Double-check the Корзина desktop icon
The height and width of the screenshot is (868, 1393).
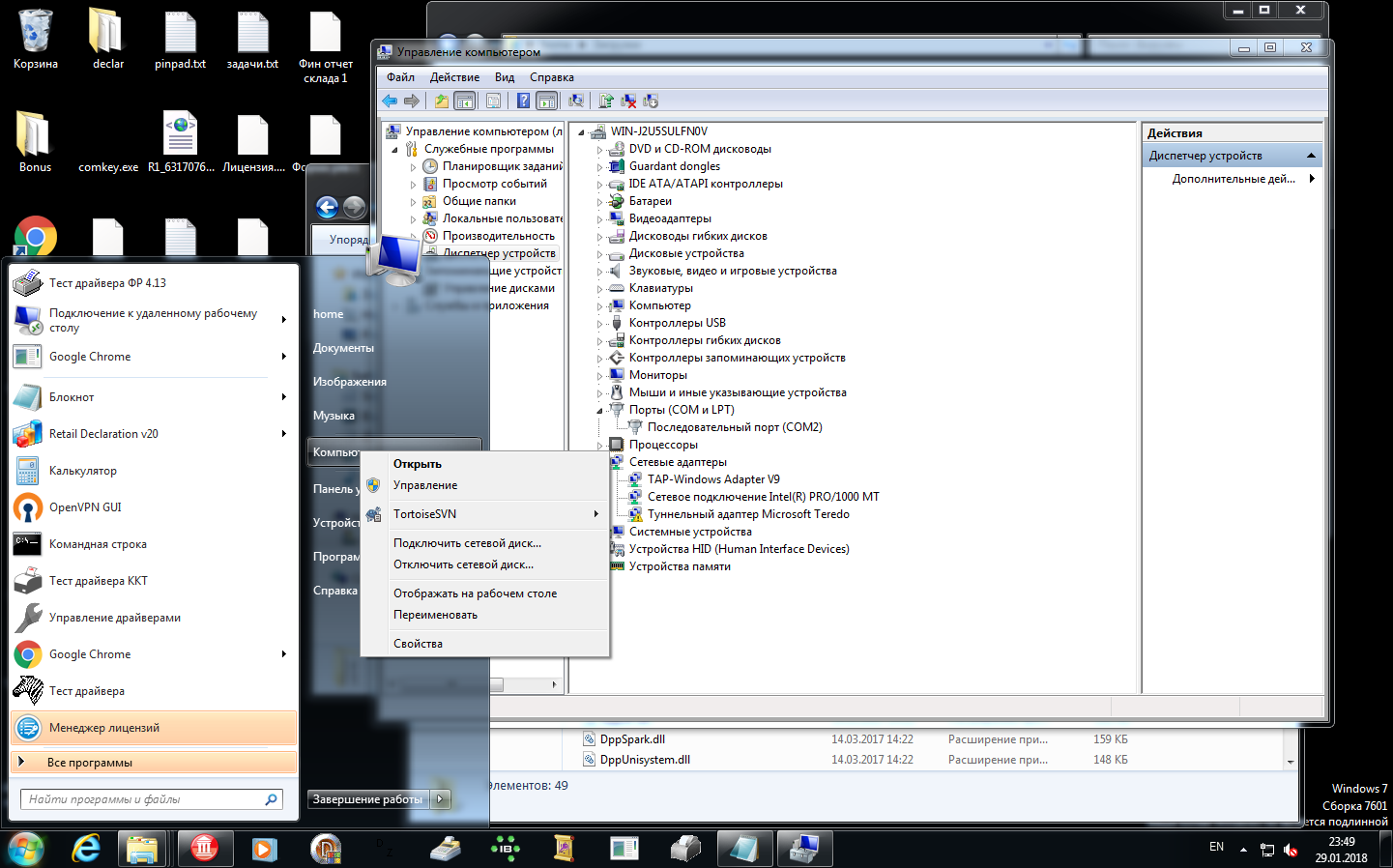point(35,41)
